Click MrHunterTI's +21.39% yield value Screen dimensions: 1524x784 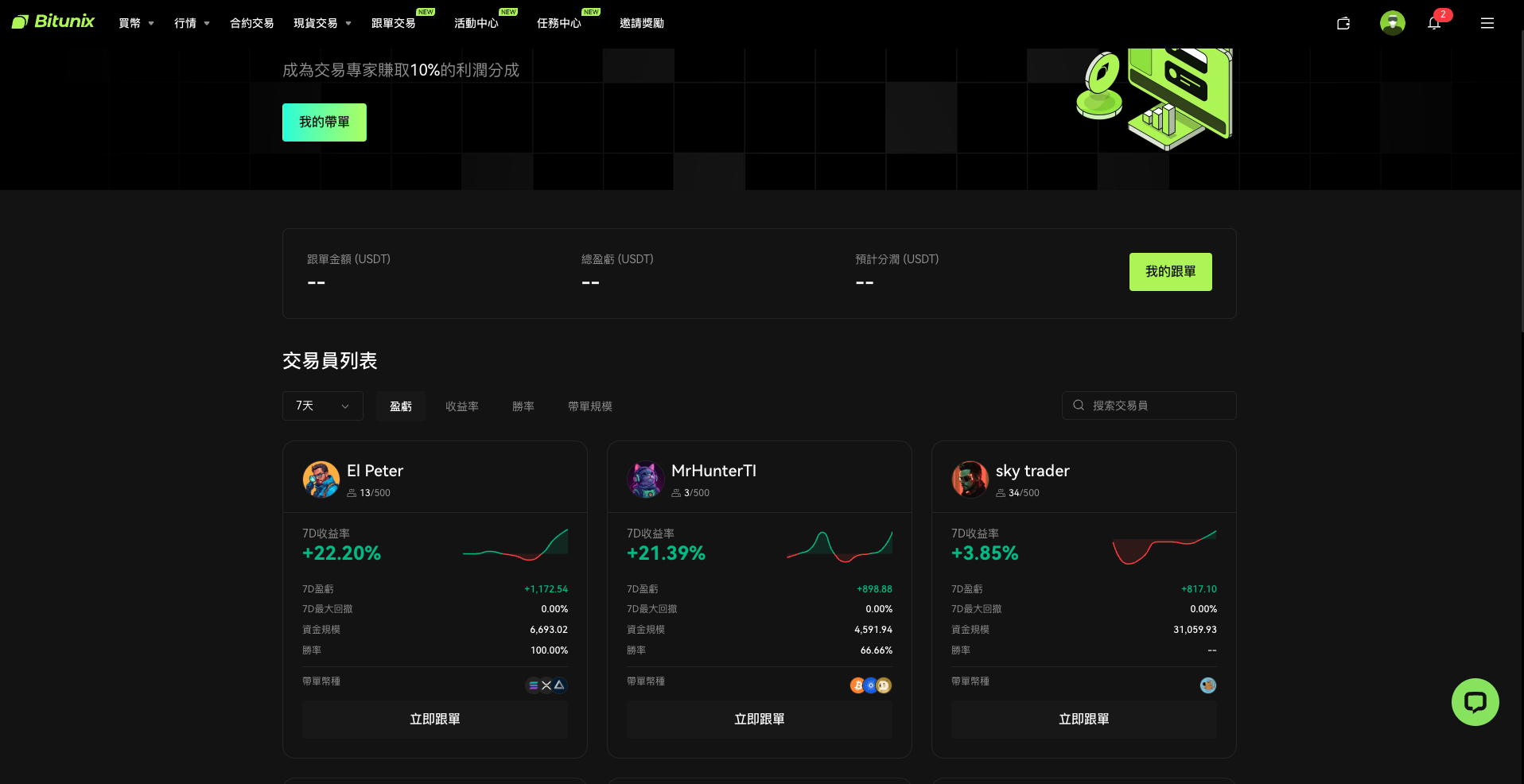666,553
